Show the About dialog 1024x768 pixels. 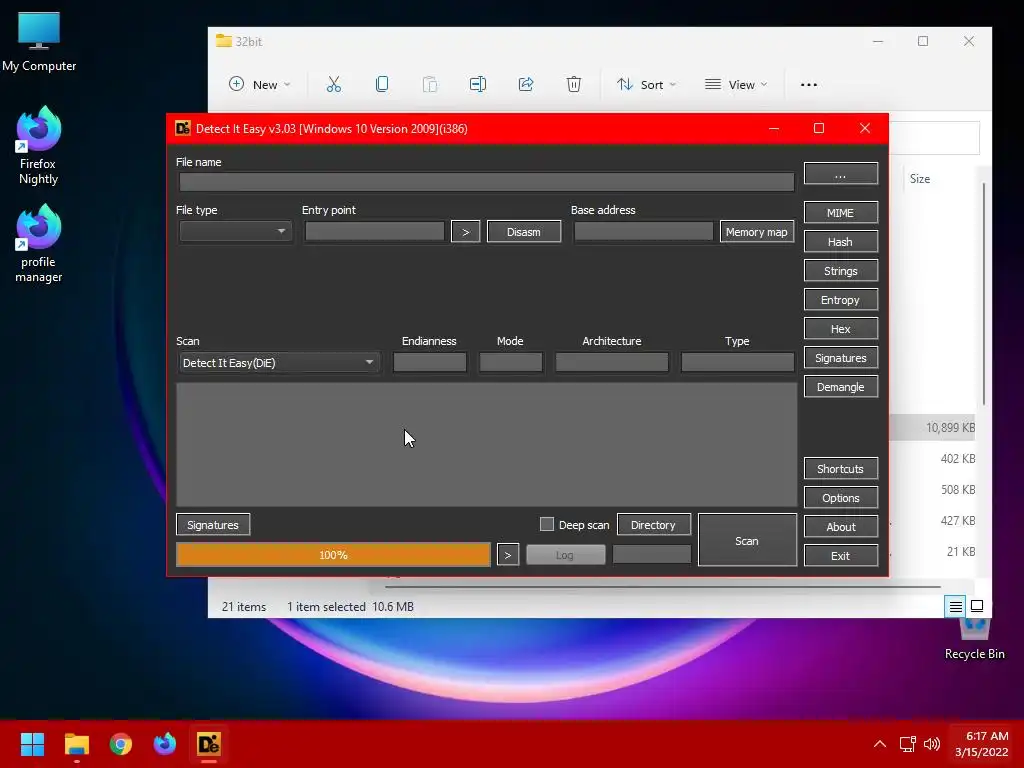(840, 527)
